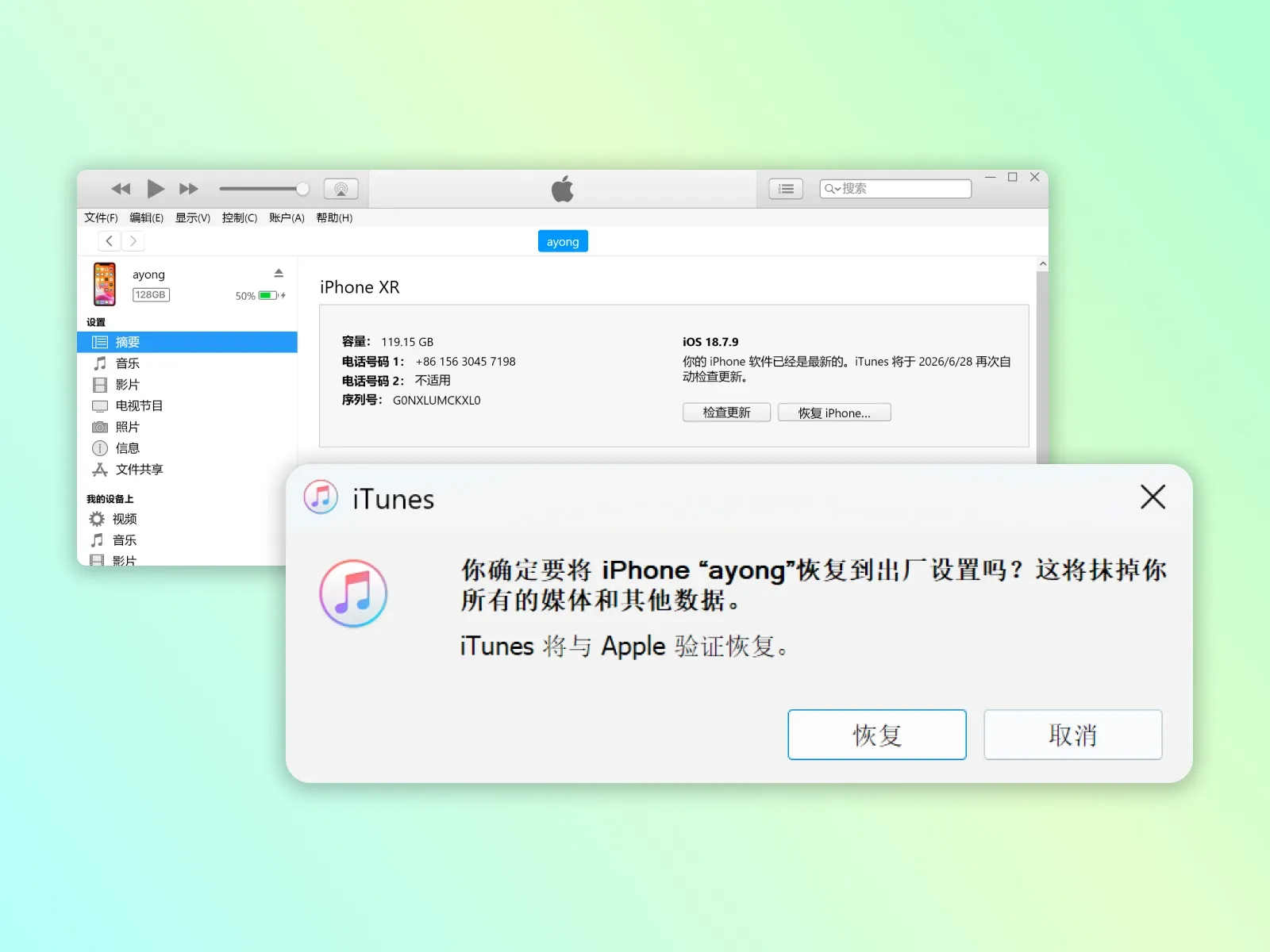Select 摘要 in the sidebar
Image resolution: width=1270 pixels, height=952 pixels.
(187, 342)
